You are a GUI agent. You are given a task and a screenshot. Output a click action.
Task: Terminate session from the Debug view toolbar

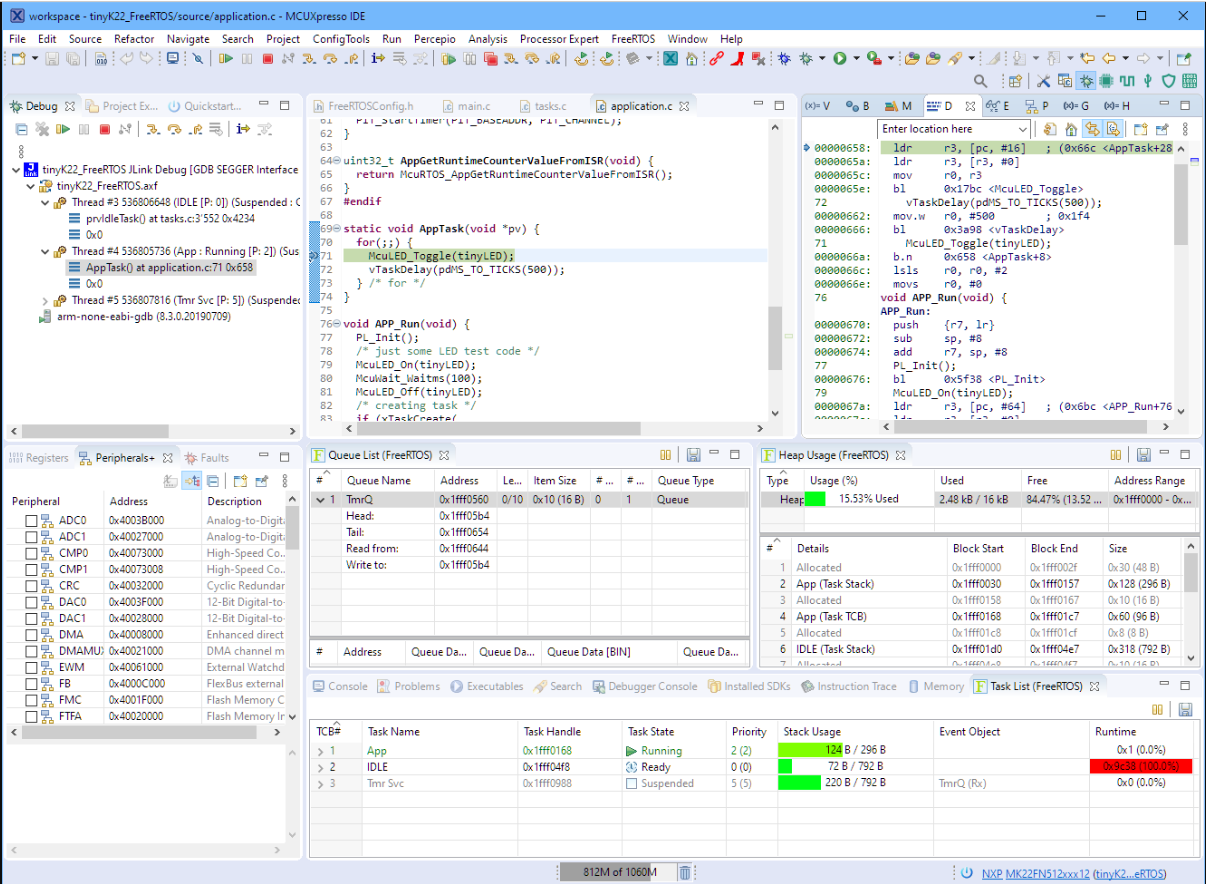click(x=104, y=129)
